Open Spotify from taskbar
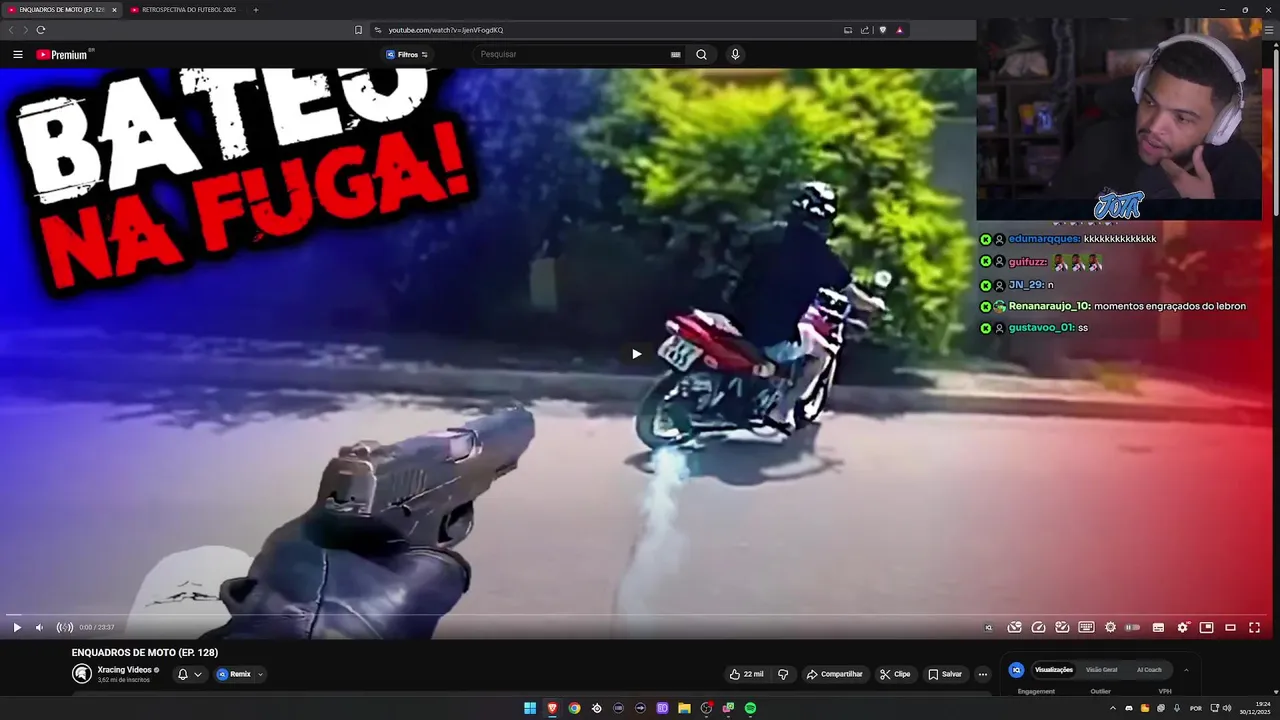1280x720 pixels. tap(750, 709)
